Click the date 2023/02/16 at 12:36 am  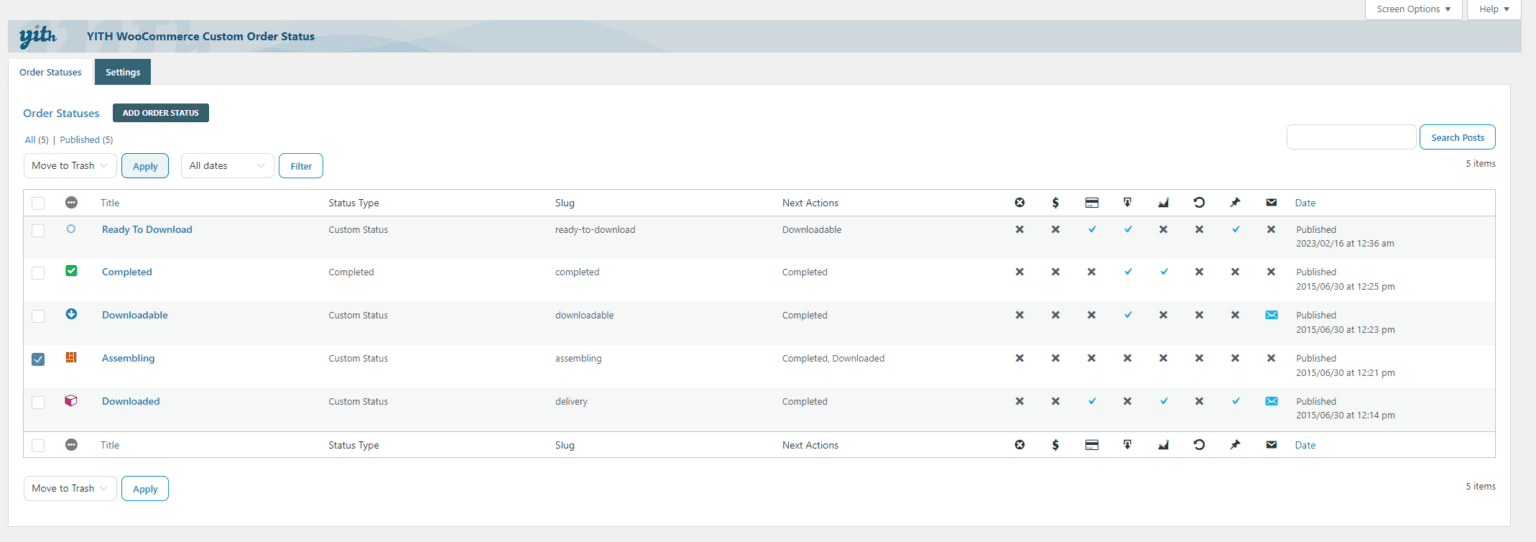(x=1345, y=244)
